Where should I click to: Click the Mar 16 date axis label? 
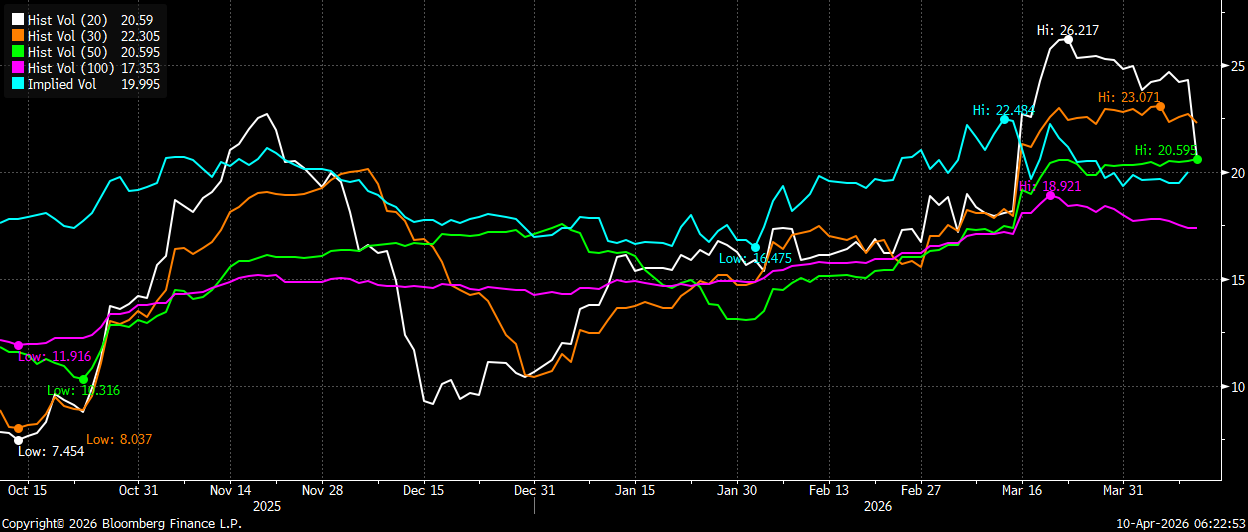click(1022, 491)
